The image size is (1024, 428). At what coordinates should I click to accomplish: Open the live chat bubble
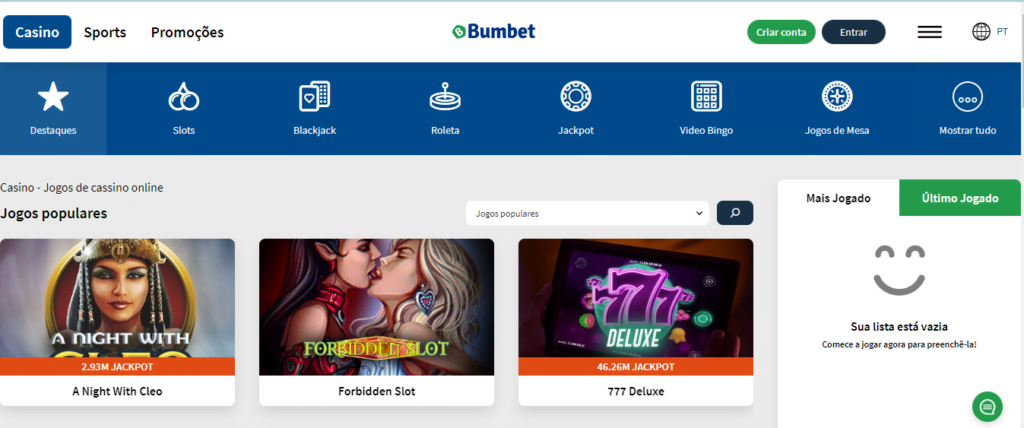tap(987, 406)
